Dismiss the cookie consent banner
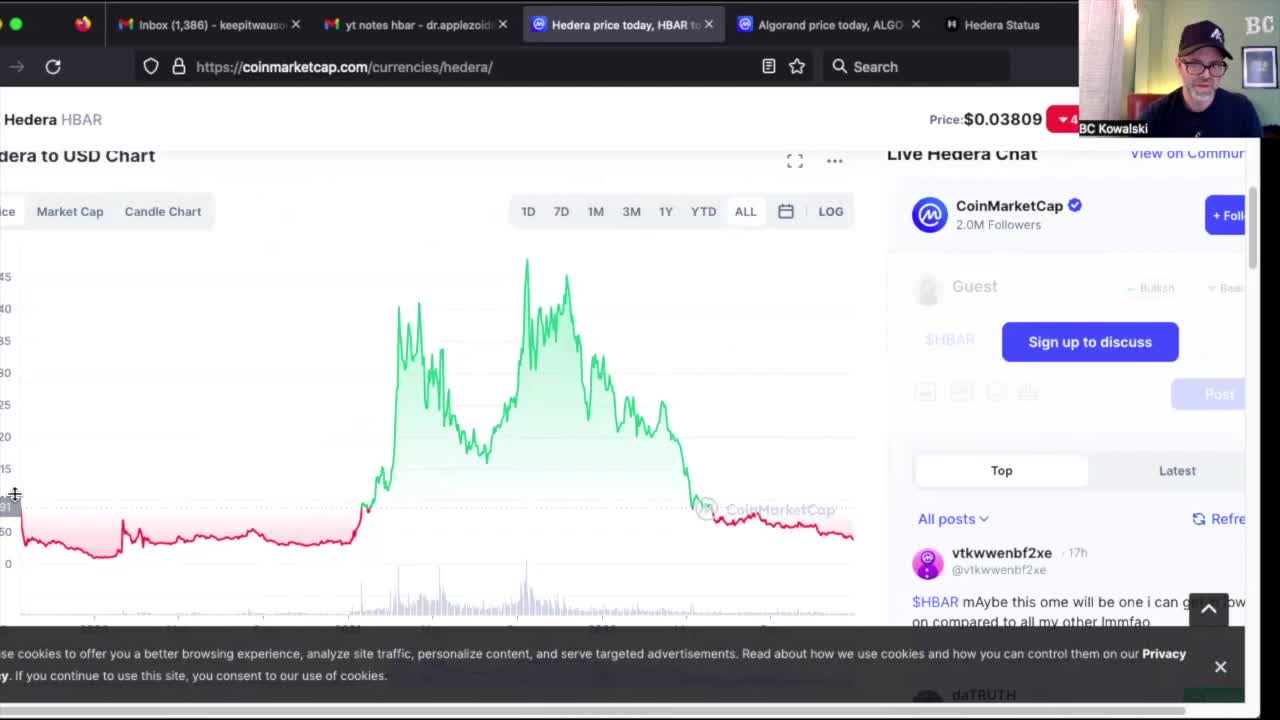Screen dimensions: 1280x720 click(1221, 667)
